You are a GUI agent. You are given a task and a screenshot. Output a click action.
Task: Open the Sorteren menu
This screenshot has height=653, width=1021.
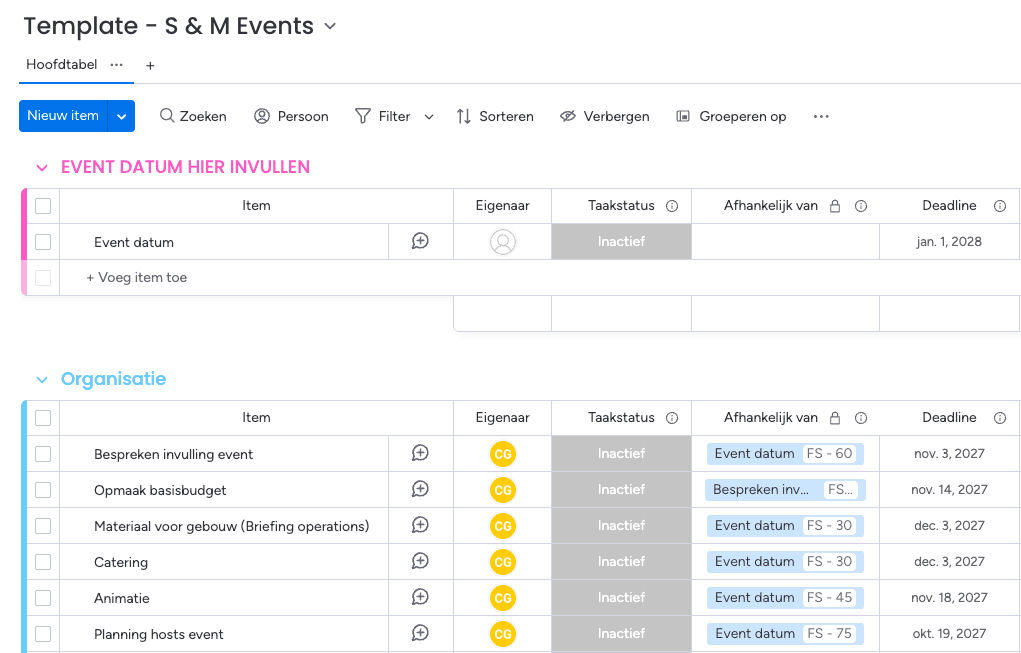click(495, 116)
